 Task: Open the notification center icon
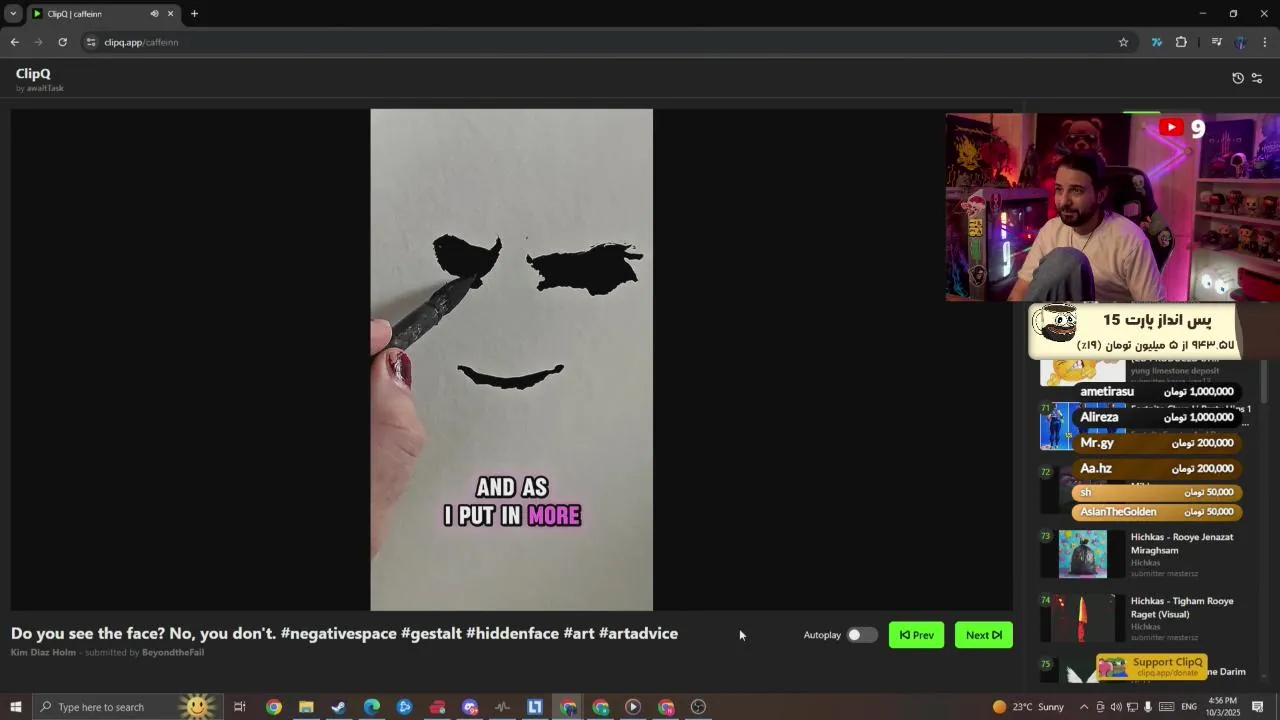[x=1258, y=707]
